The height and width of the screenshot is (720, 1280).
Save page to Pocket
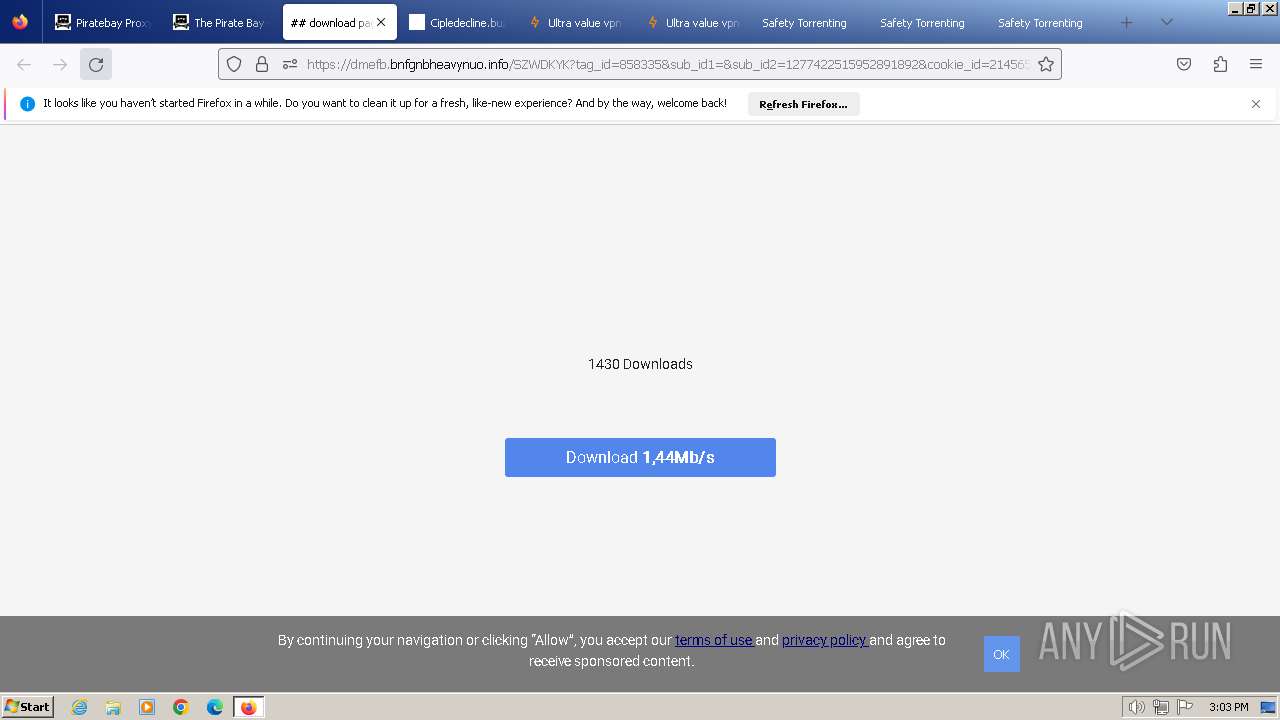coord(1184,64)
